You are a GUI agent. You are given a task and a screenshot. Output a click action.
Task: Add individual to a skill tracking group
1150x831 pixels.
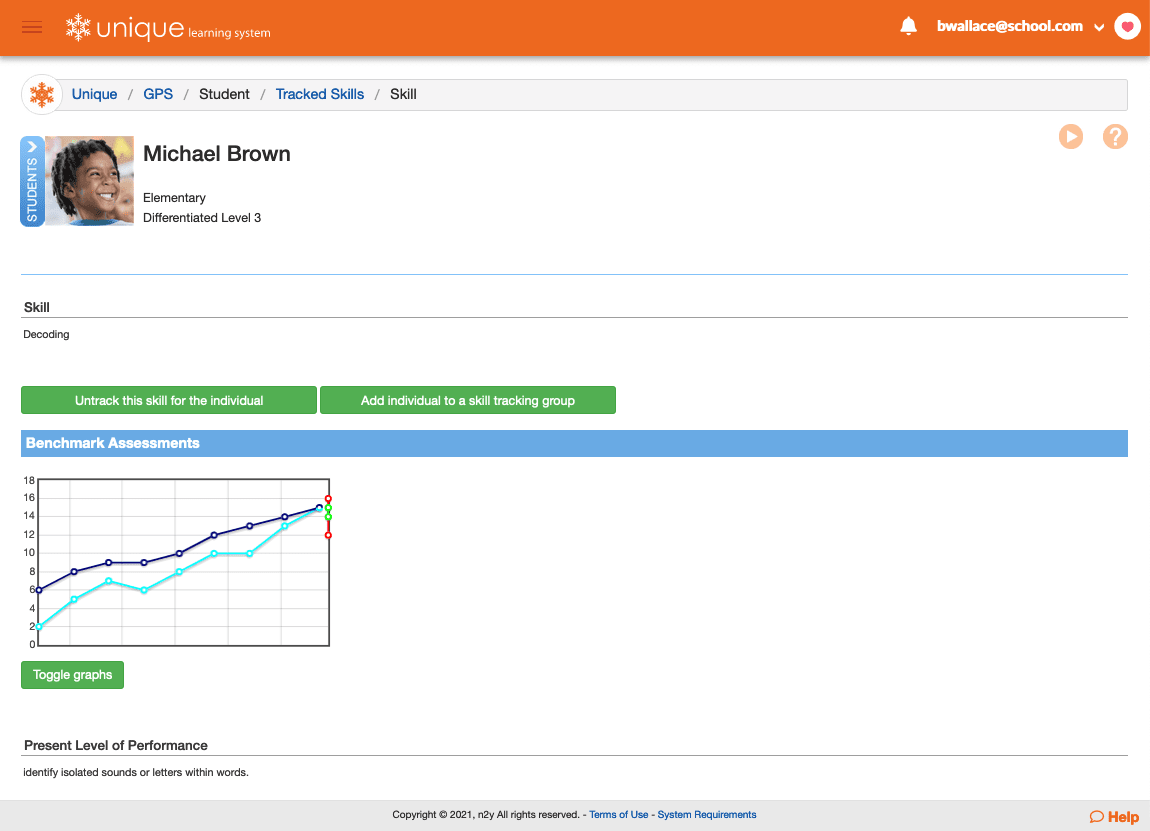coord(467,400)
